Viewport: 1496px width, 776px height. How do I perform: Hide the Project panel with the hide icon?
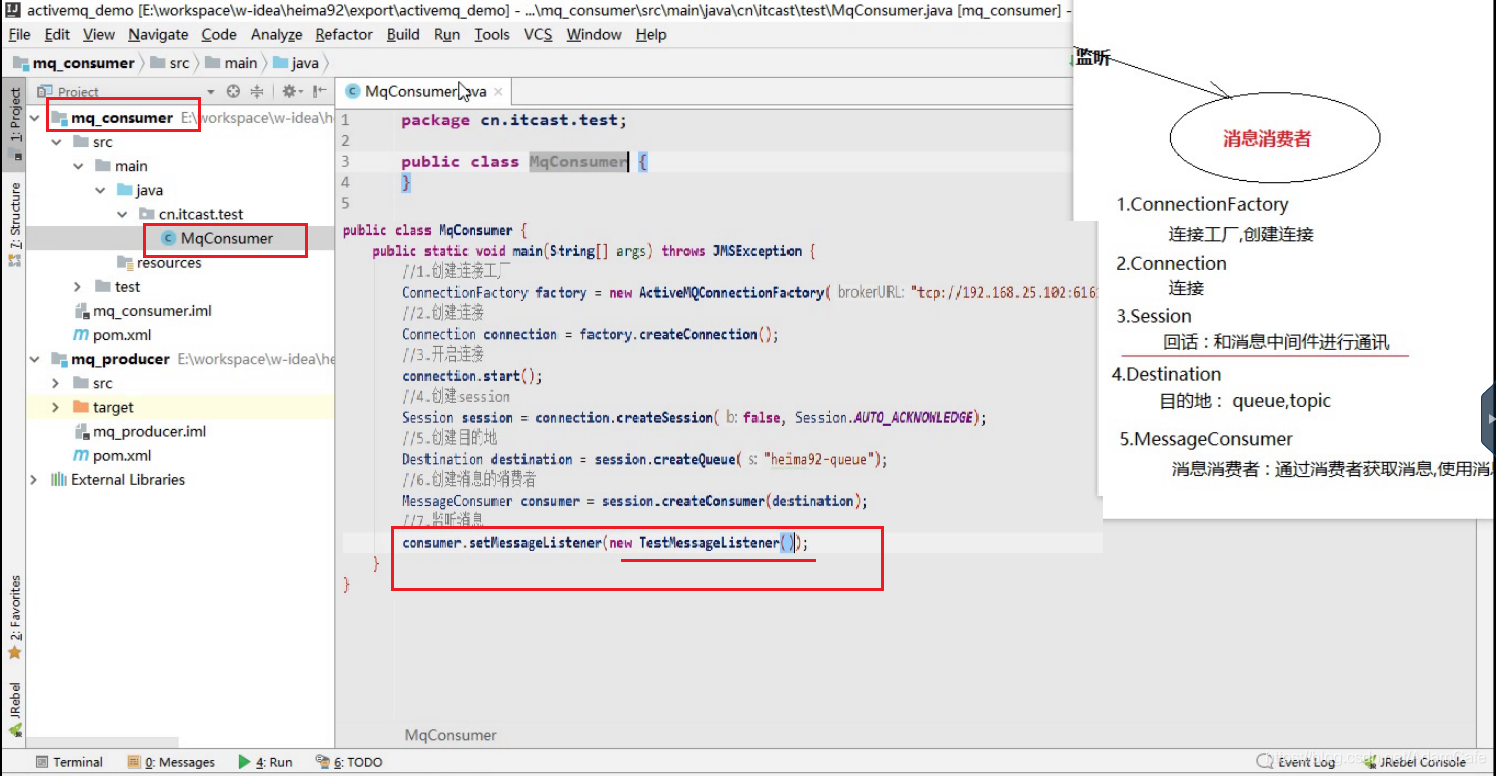(x=319, y=91)
